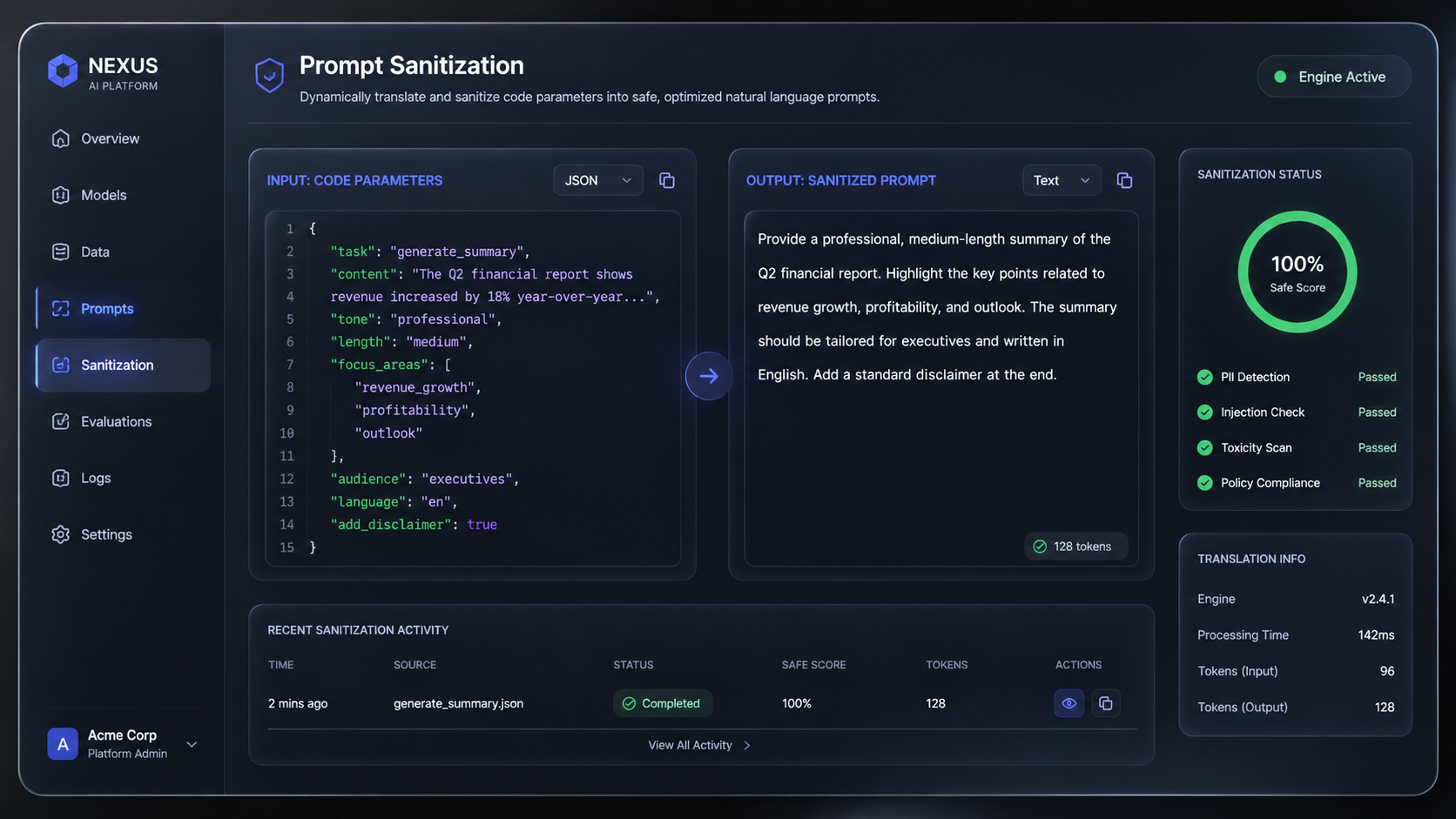The width and height of the screenshot is (1456, 819).
Task: Click the Tokens (Output) label
Action: (1243, 707)
